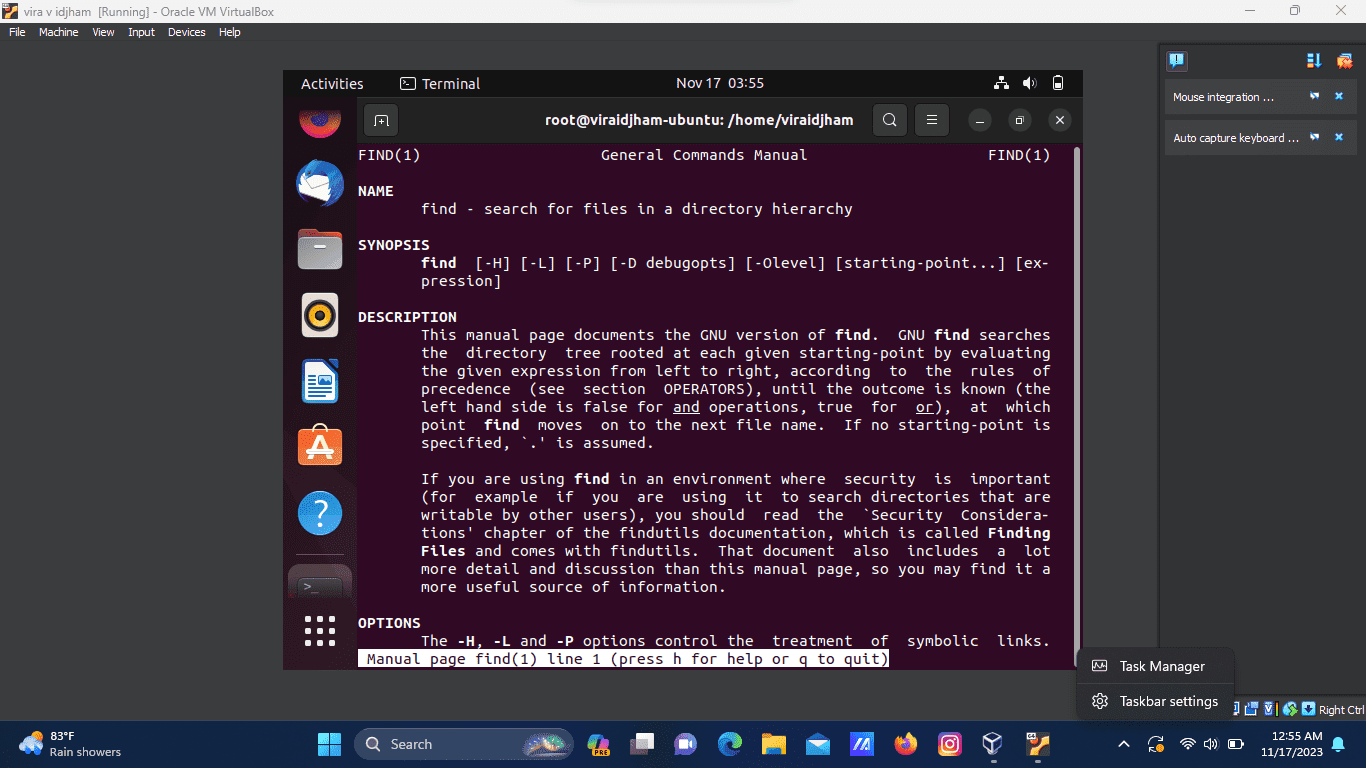
Task: Remove all VirtualBox notifications icon
Action: pyautogui.click(x=1344, y=61)
